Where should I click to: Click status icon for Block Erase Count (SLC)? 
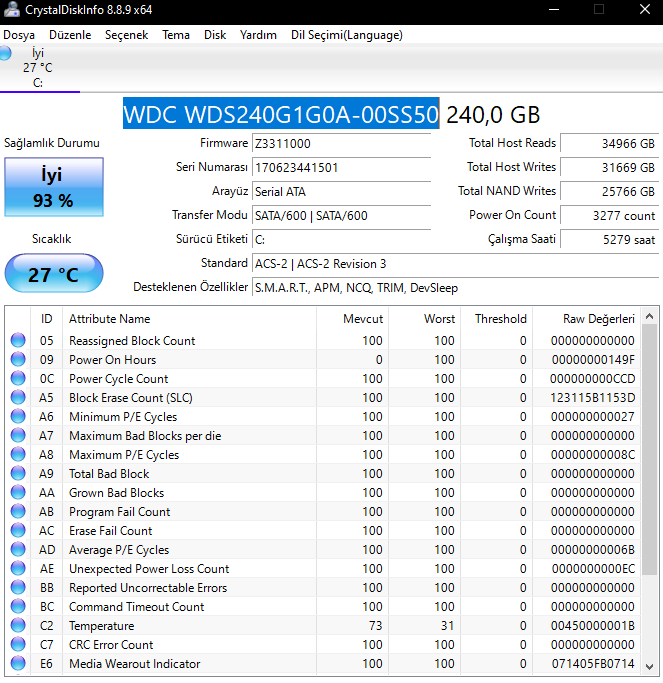18,397
